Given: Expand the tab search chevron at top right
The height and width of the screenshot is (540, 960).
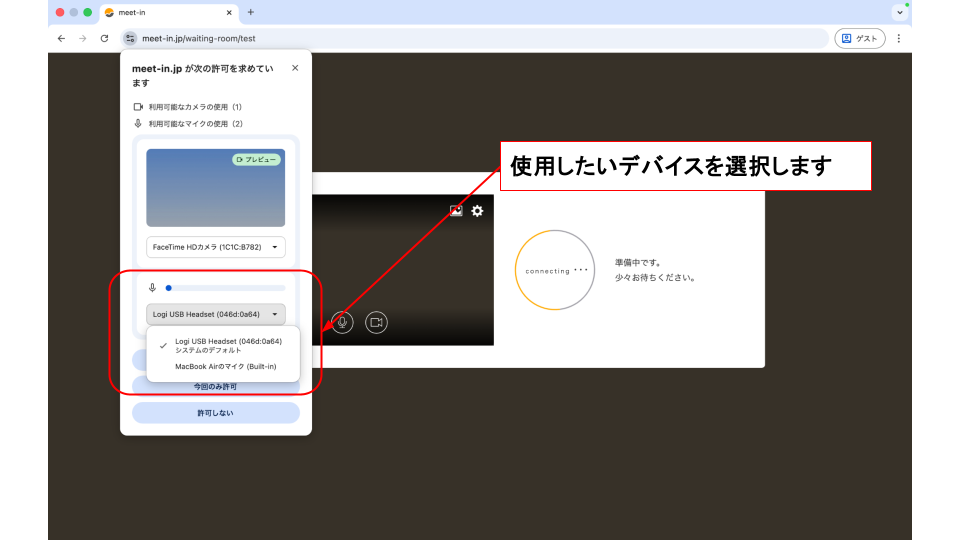Looking at the screenshot, I should [899, 12].
